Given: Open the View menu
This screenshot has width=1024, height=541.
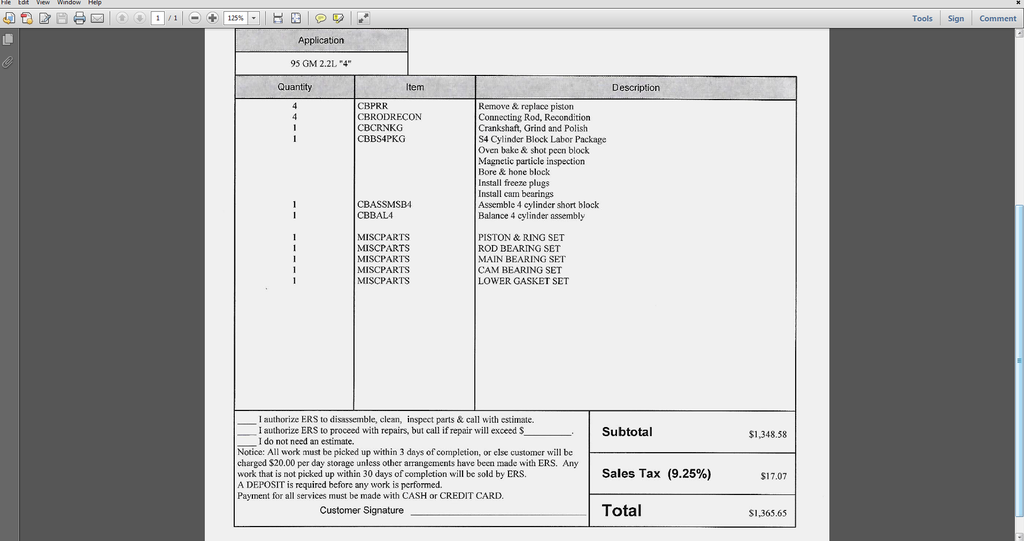Looking at the screenshot, I should (x=43, y=3).
